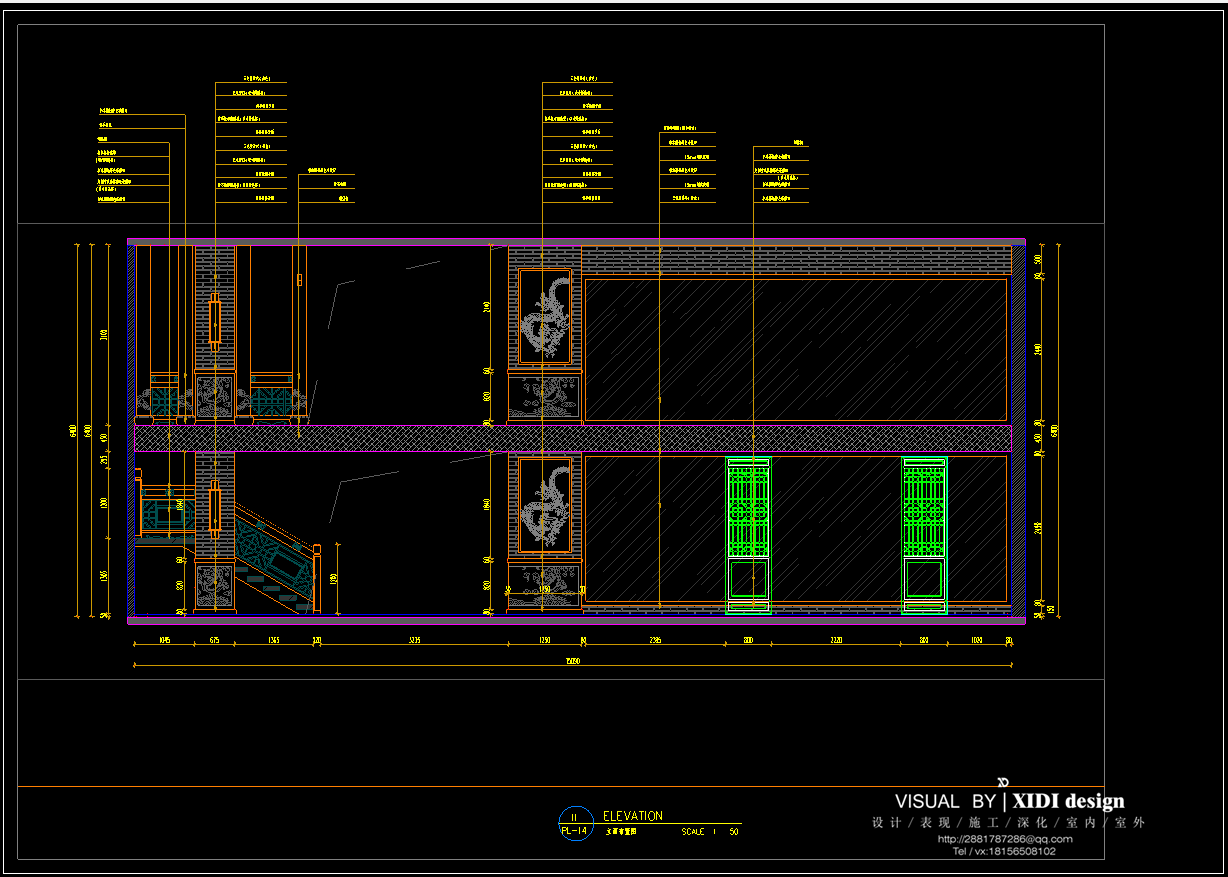Pick the right green lattice screen door
The height and width of the screenshot is (877, 1228).
click(x=924, y=533)
